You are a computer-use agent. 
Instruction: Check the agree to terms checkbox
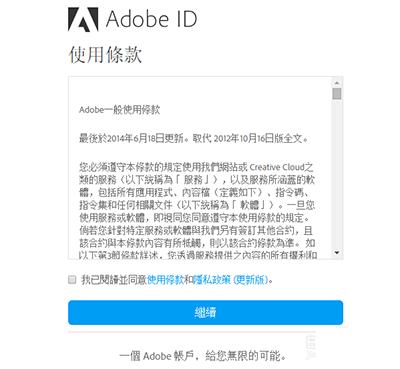72,279
